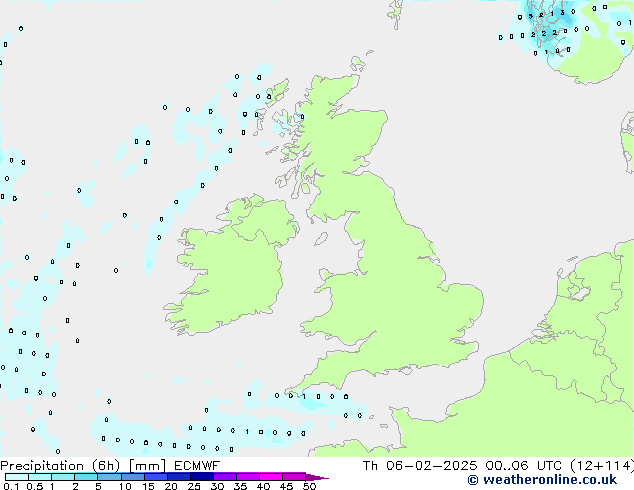Click the 'Precipitation (6h)' title text
Viewport: 634px width, 490px height.
point(60,466)
